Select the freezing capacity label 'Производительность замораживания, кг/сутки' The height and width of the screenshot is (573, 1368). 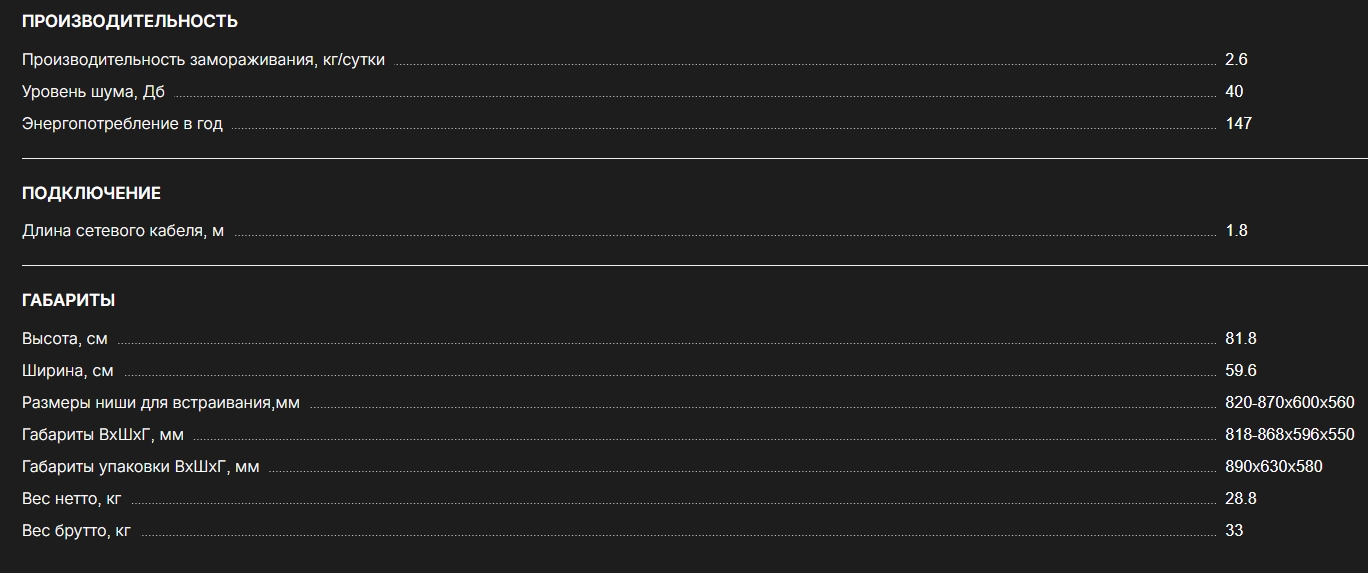[x=203, y=60]
